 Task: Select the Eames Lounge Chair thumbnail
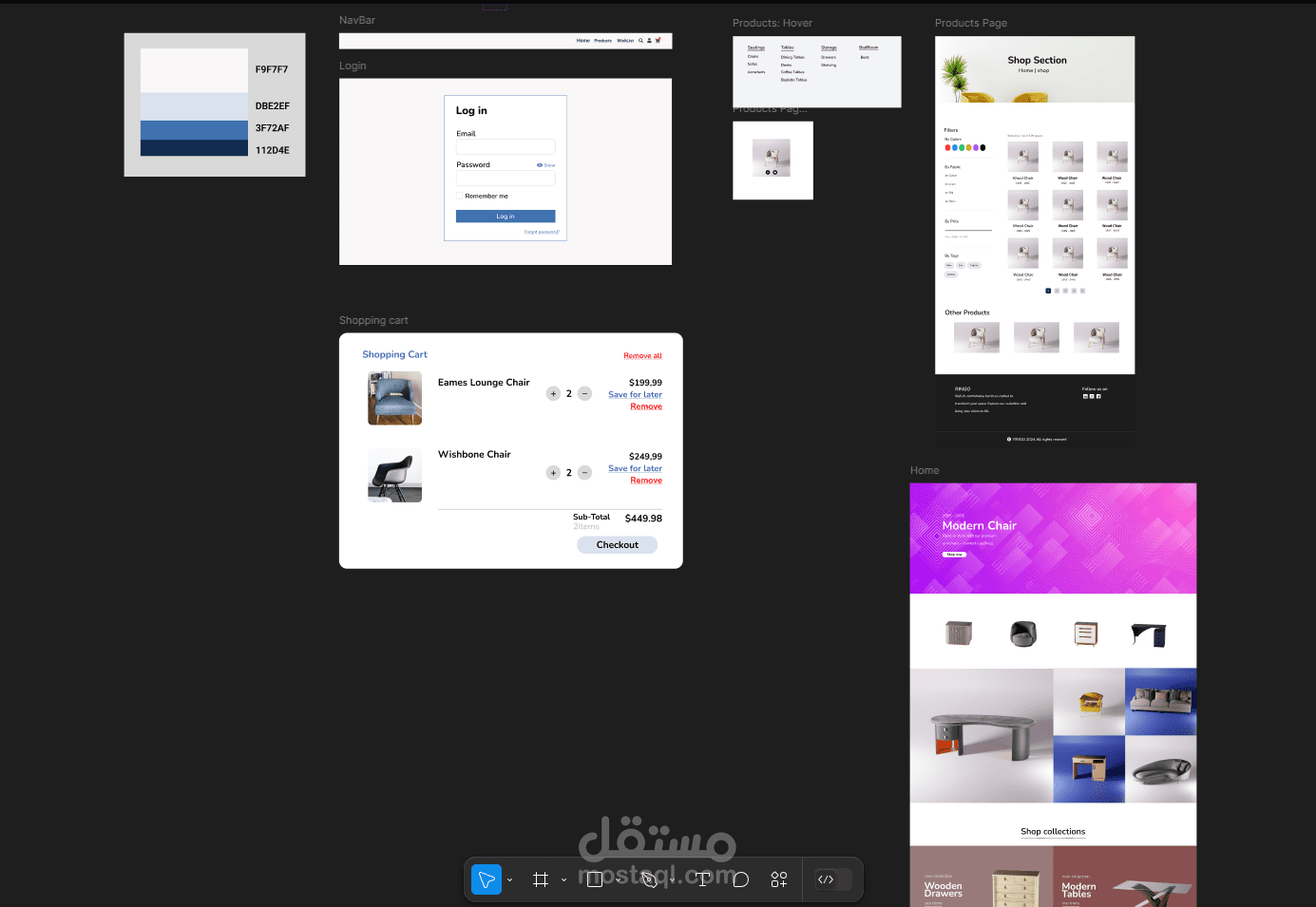395,398
